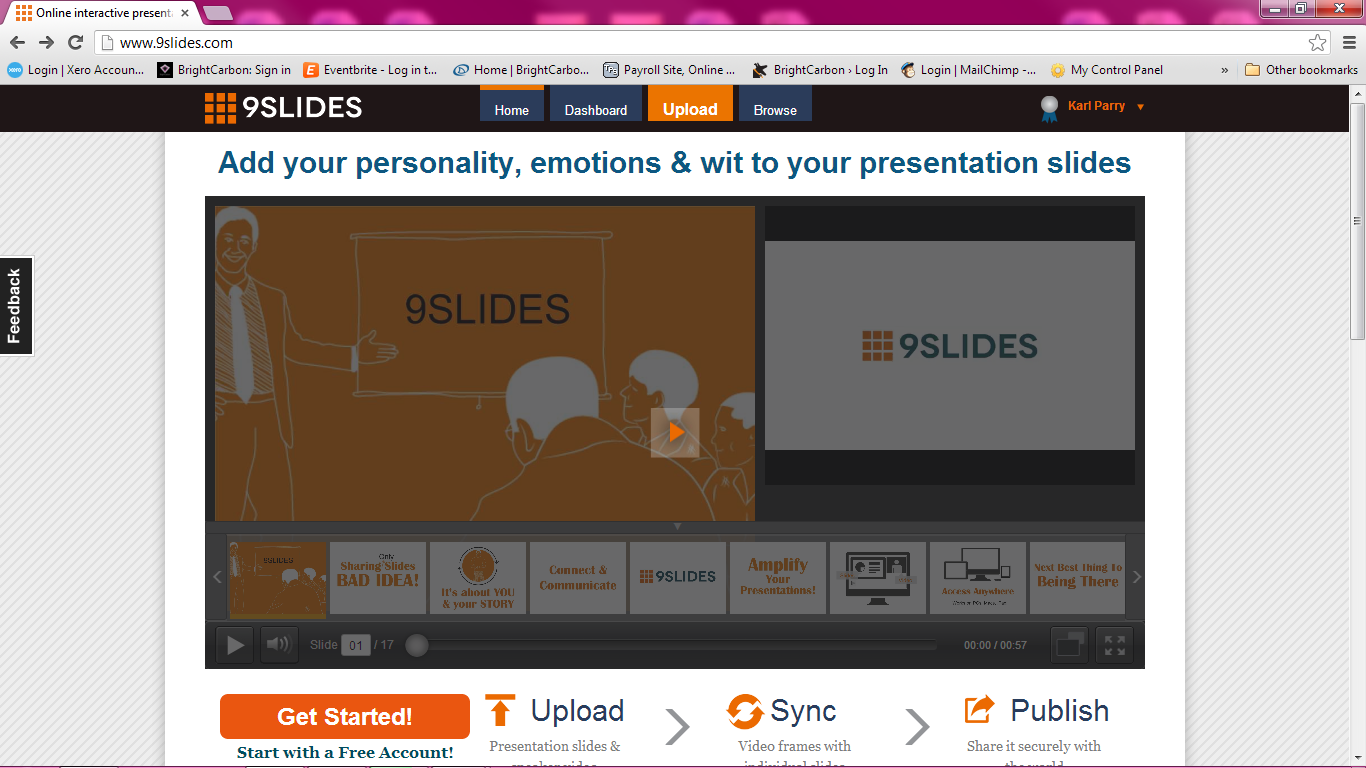Enter fullscreen mode in the player
This screenshot has height=768, width=1366.
(x=1114, y=644)
